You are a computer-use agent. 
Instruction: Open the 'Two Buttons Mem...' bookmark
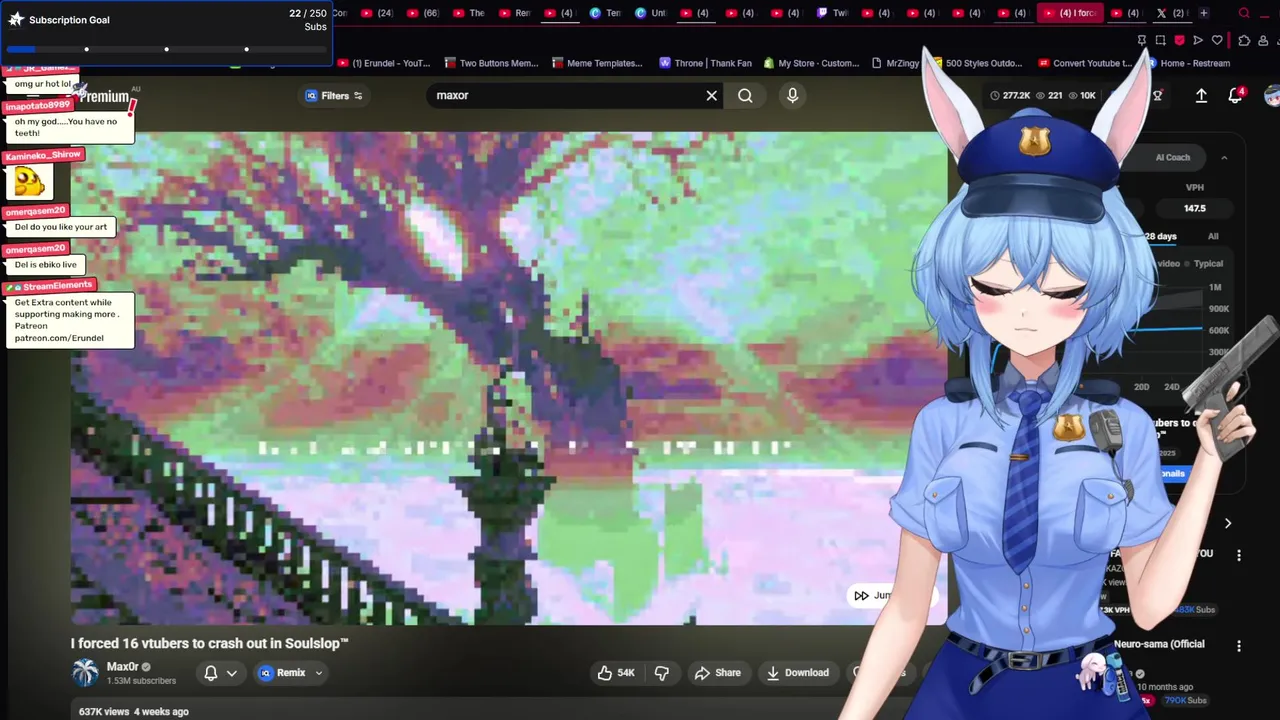[491, 64]
